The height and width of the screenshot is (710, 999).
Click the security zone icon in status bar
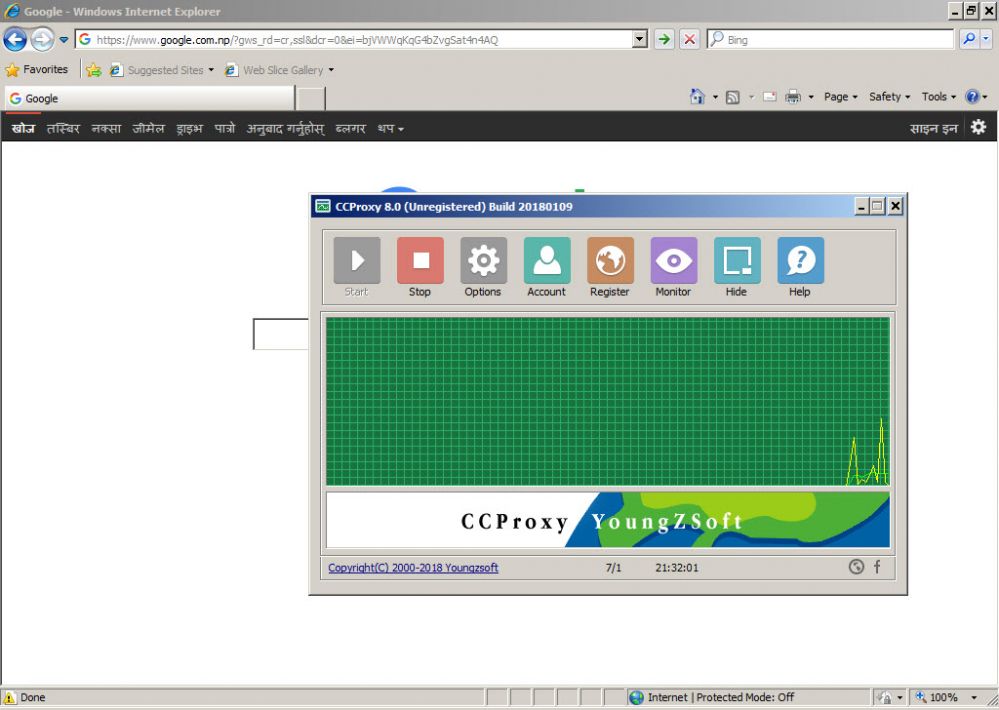[x=636, y=697]
